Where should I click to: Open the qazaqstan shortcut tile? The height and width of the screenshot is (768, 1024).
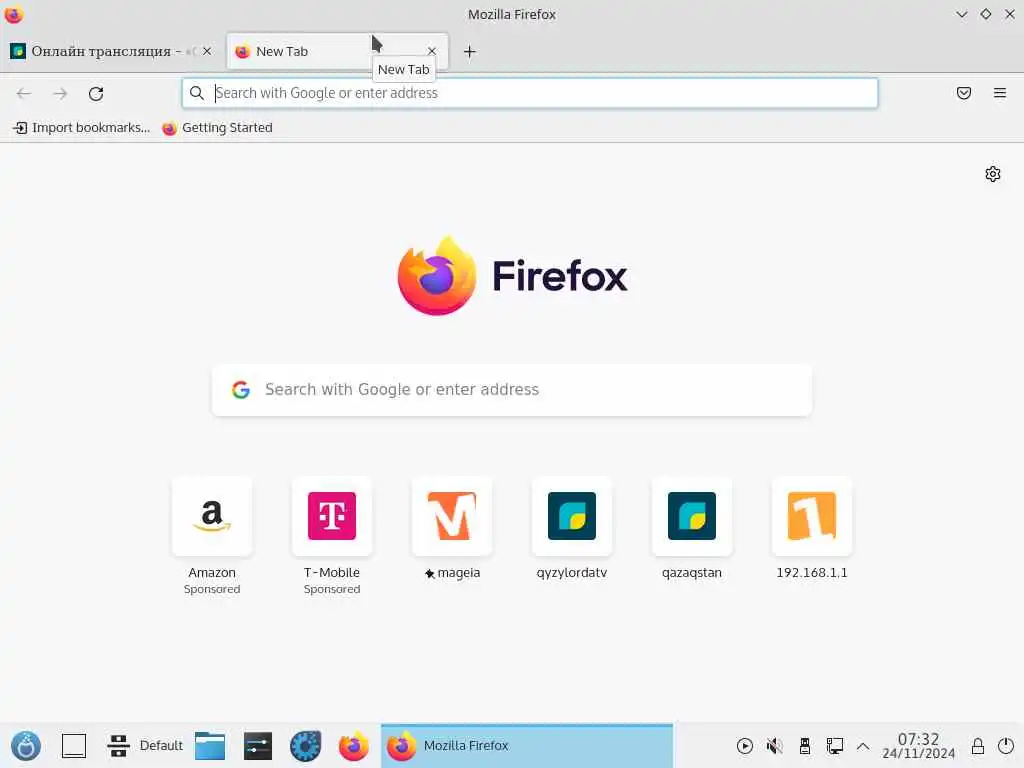[x=692, y=517]
